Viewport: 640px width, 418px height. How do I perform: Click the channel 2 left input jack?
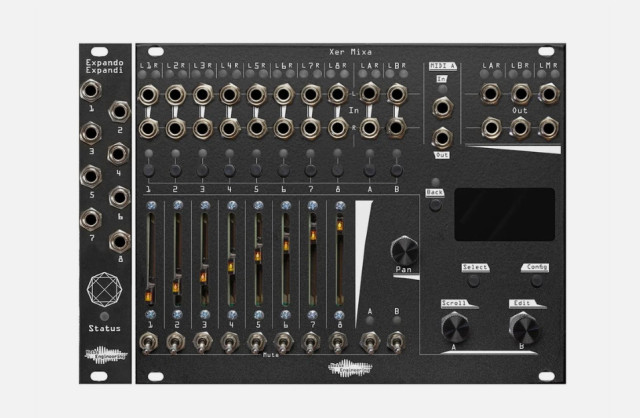pyautogui.click(x=175, y=95)
